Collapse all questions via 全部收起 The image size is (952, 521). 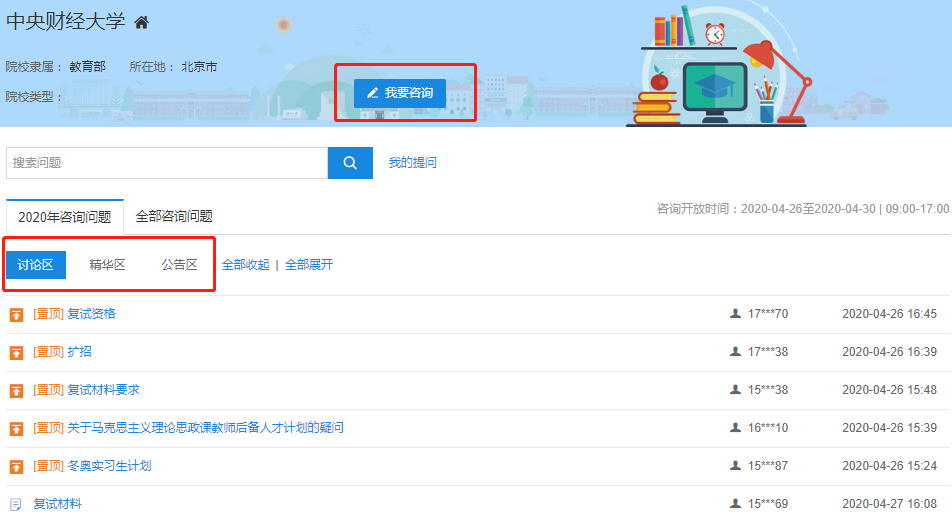(x=245, y=265)
